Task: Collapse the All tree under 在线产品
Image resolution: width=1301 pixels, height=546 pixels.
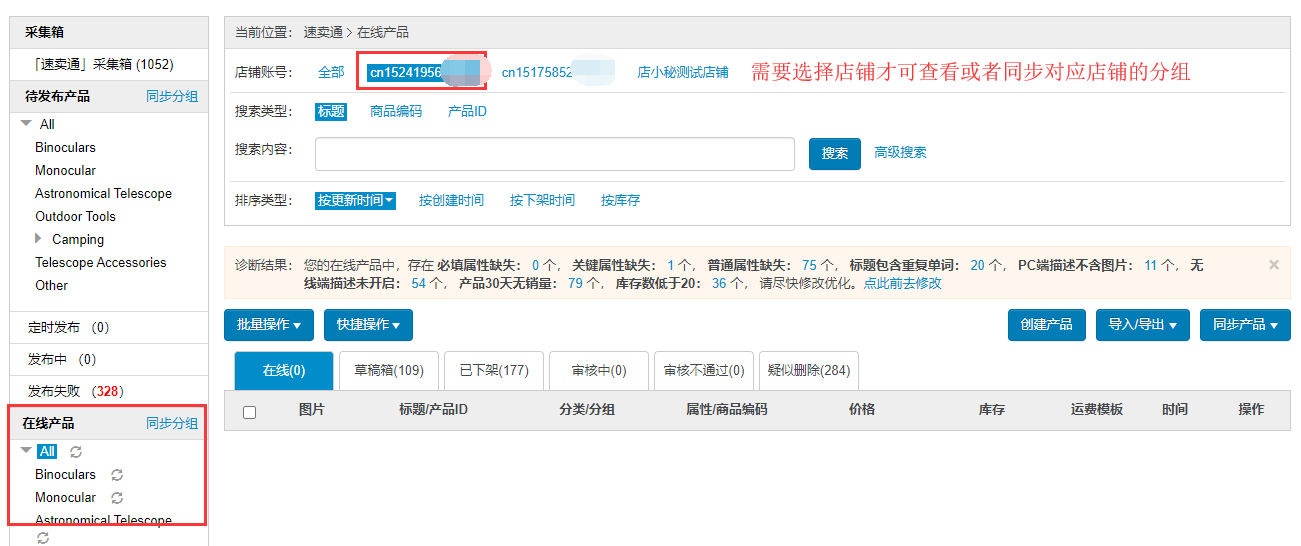Action: pyautogui.click(x=26, y=451)
